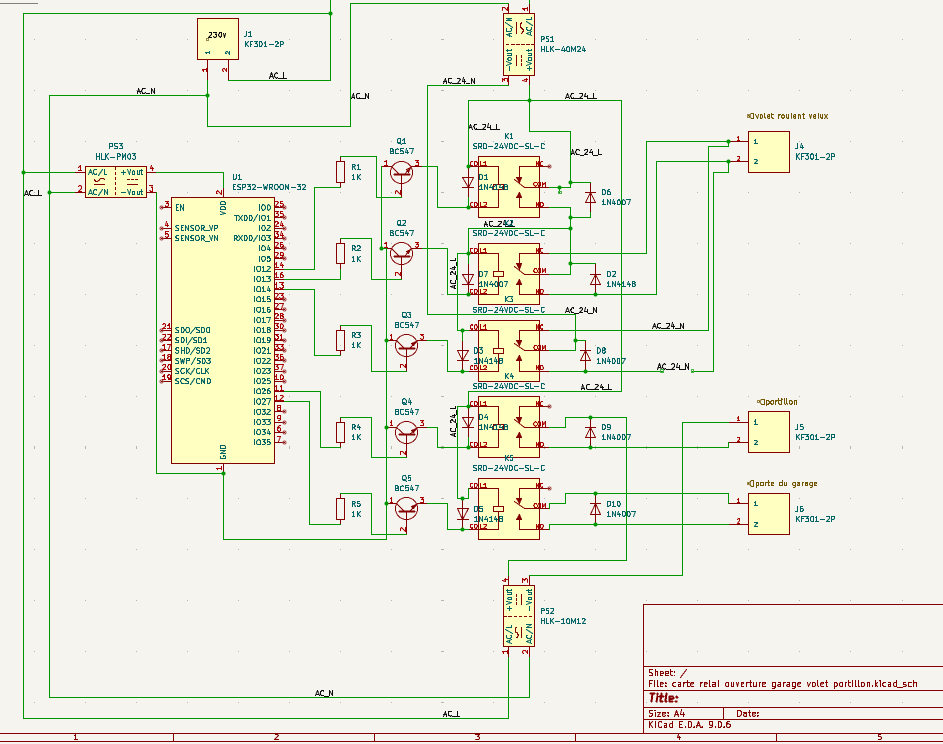Screen dimensions: 943x744
Task: Select the Q3 BC547 transistor symbol
Action: point(407,346)
